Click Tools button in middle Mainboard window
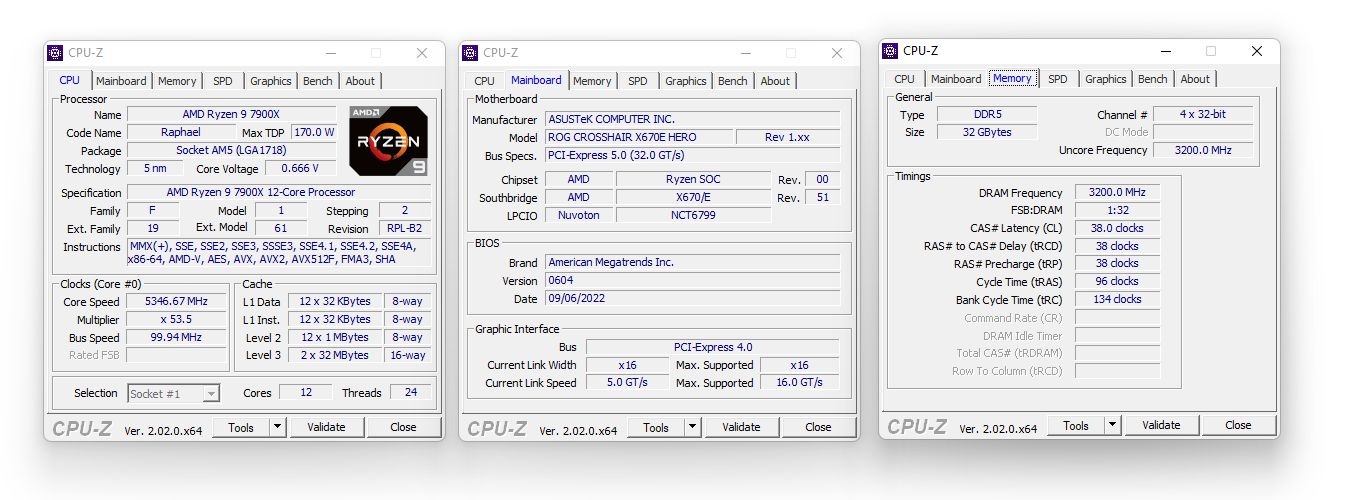The height and width of the screenshot is (500, 1352). [x=656, y=427]
